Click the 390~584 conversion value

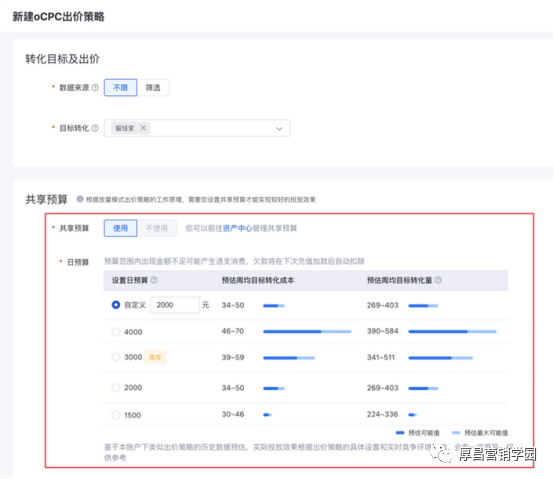(x=383, y=331)
